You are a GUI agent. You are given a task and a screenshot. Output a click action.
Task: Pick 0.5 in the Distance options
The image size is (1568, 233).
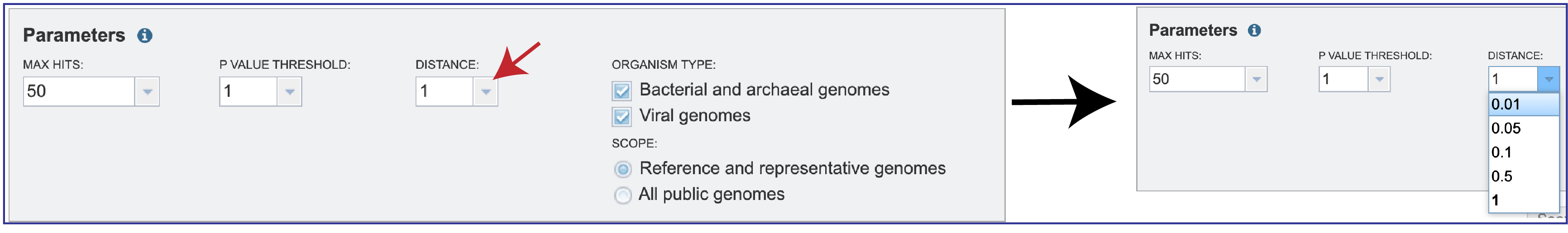click(1524, 176)
